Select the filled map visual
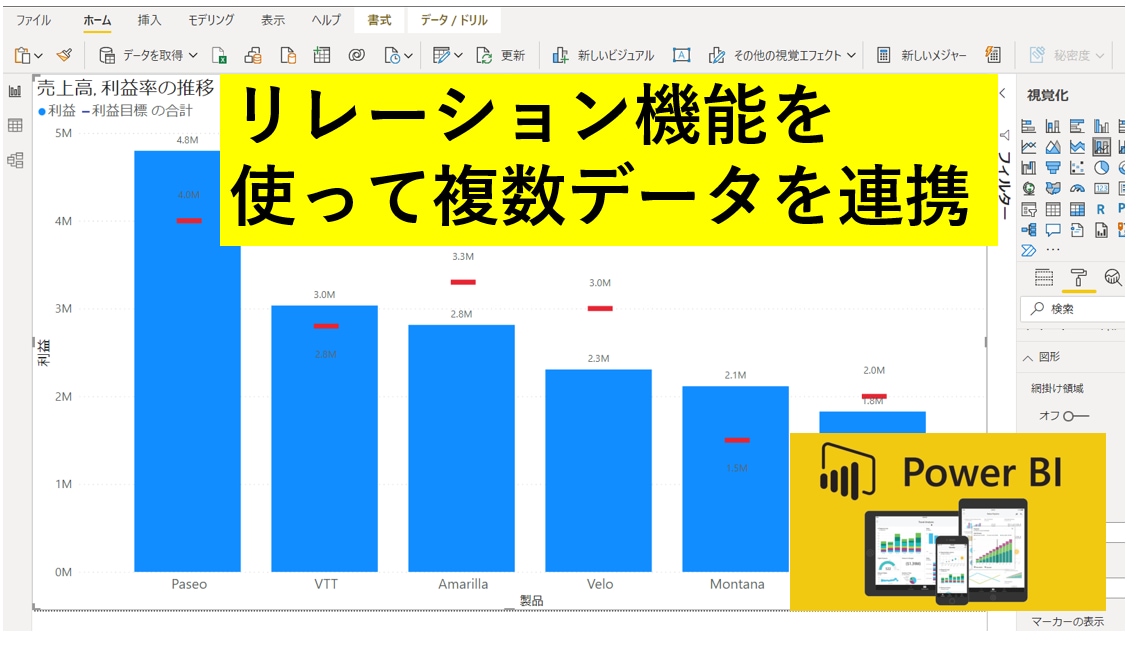This screenshot has height=645, width=1138. pos(1053,188)
